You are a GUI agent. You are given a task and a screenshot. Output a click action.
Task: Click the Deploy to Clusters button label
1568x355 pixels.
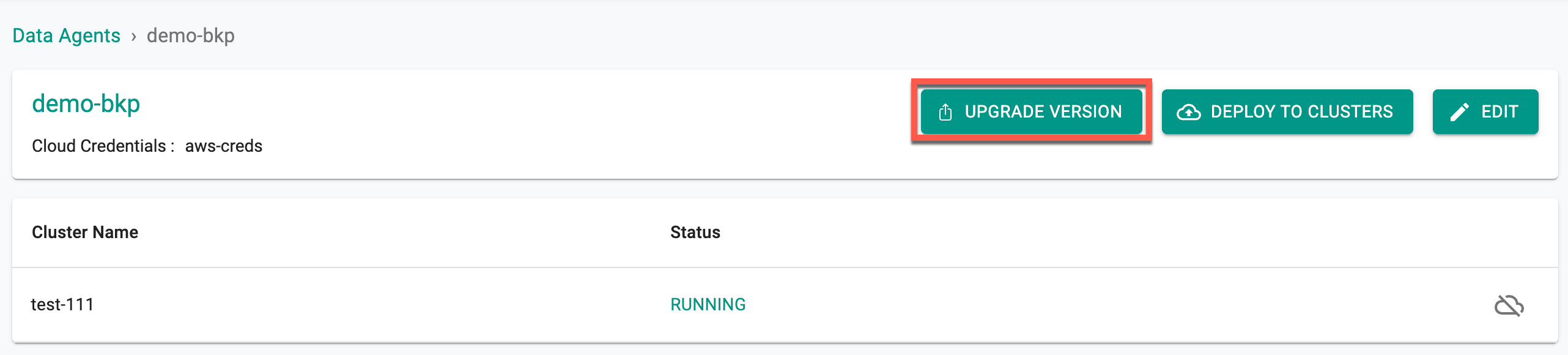[1302, 111]
